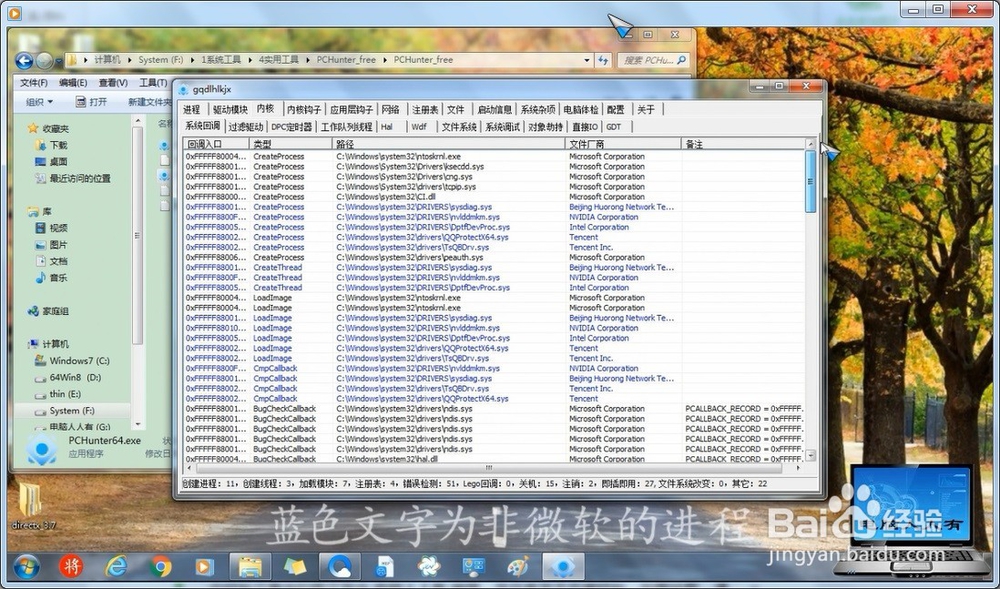Go back in Explorer window
The image size is (1000, 589).
tap(24, 61)
